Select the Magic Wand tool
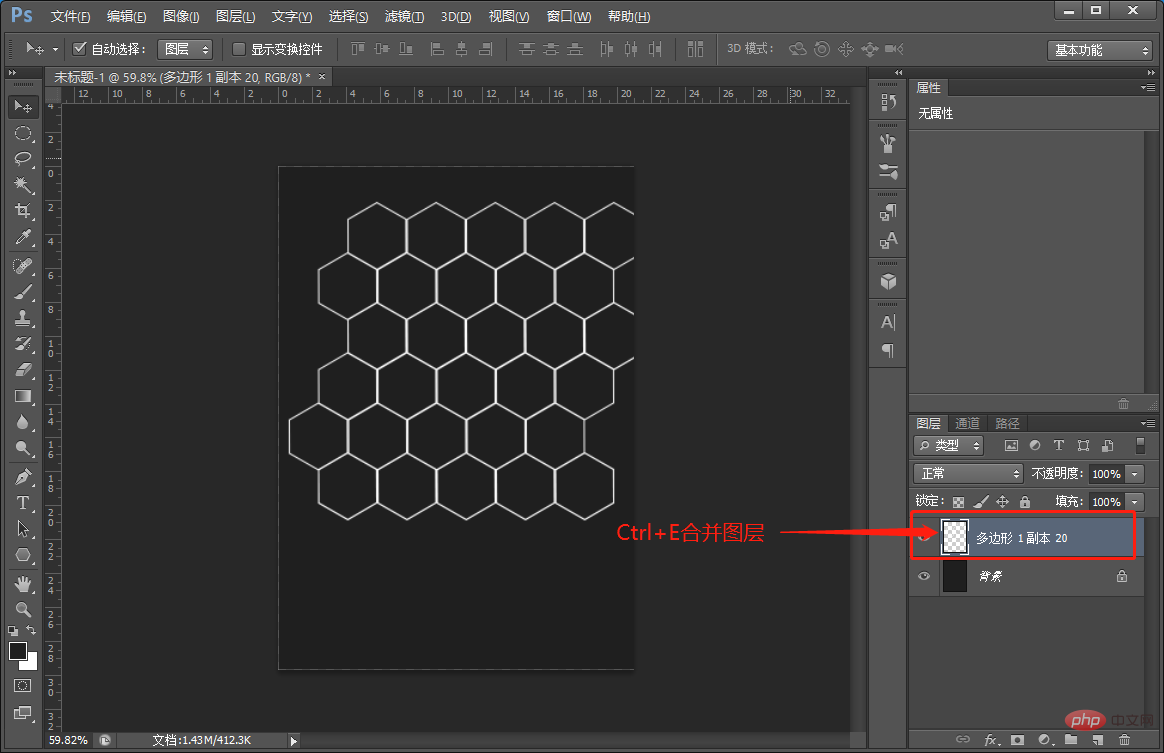Image resolution: width=1164 pixels, height=753 pixels. 23,184
